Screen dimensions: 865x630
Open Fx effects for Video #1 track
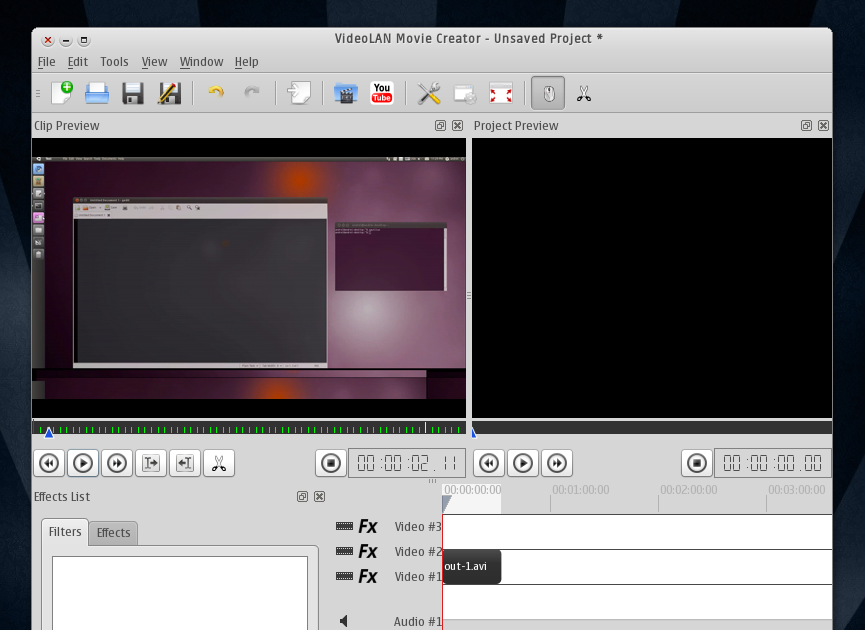367,576
